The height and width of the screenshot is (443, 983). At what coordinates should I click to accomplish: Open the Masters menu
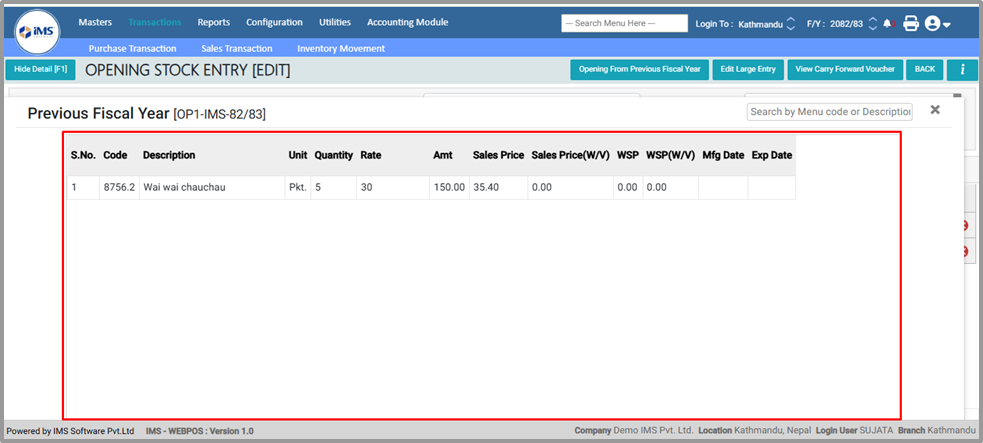click(95, 22)
